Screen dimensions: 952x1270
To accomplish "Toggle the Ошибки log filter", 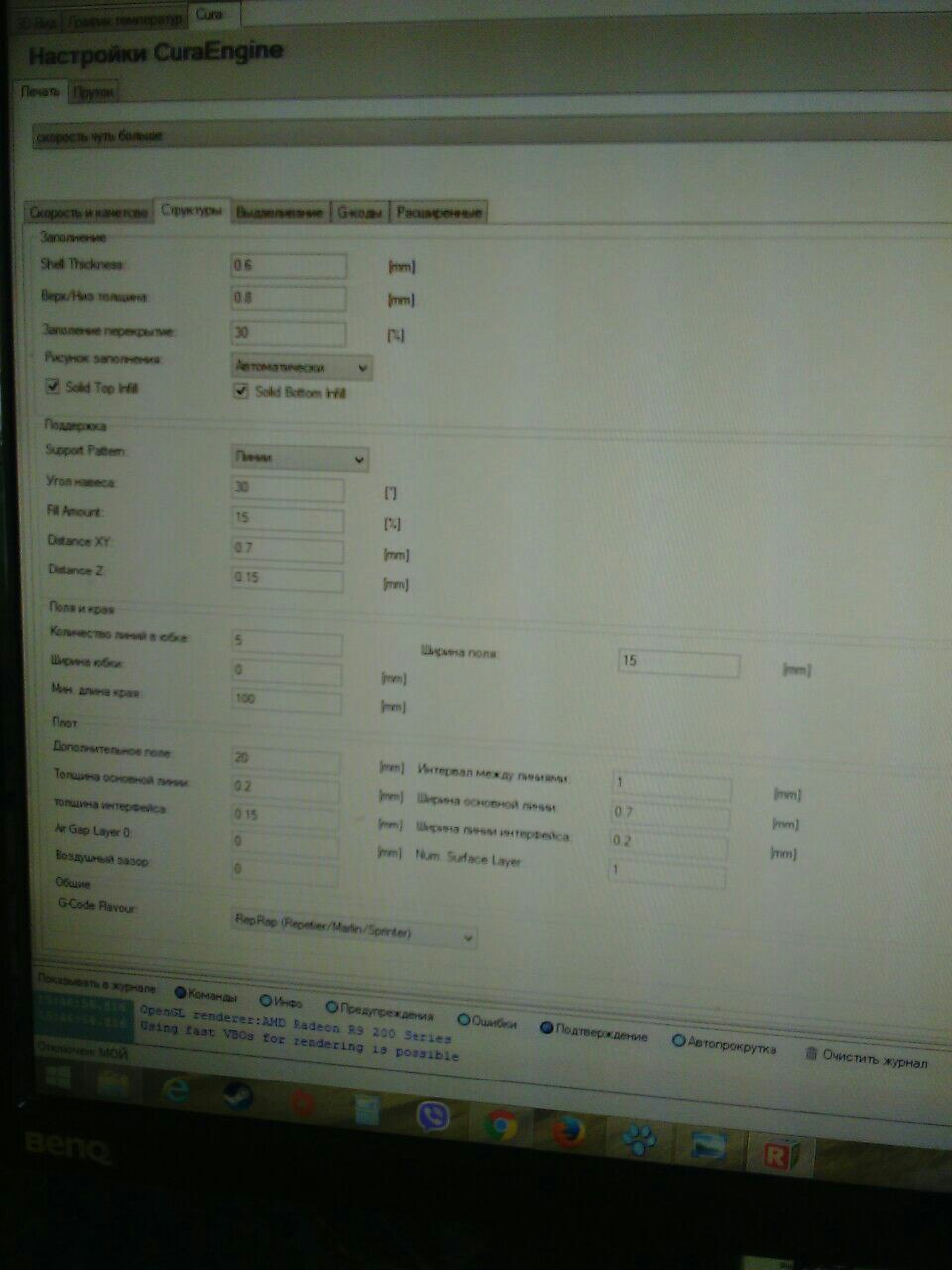I will point(463,1019).
